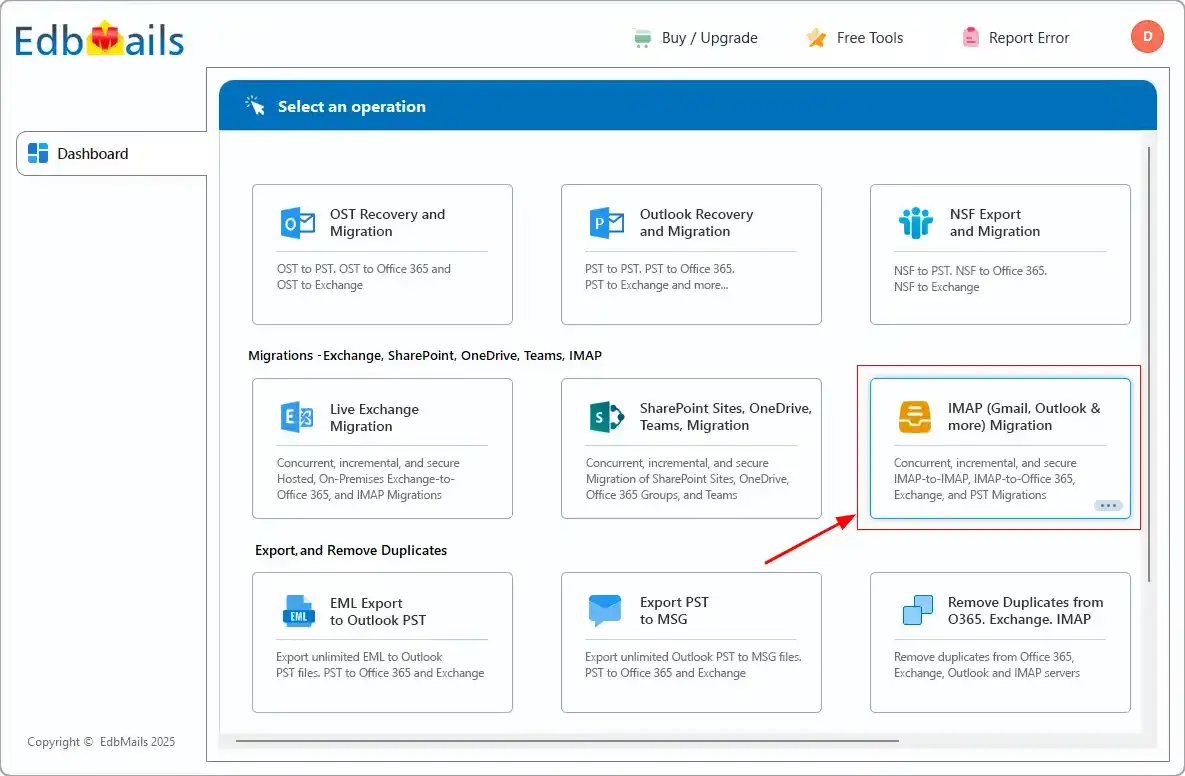1185x776 pixels.
Task: Click the Free Tools star icon
Action: (x=816, y=38)
